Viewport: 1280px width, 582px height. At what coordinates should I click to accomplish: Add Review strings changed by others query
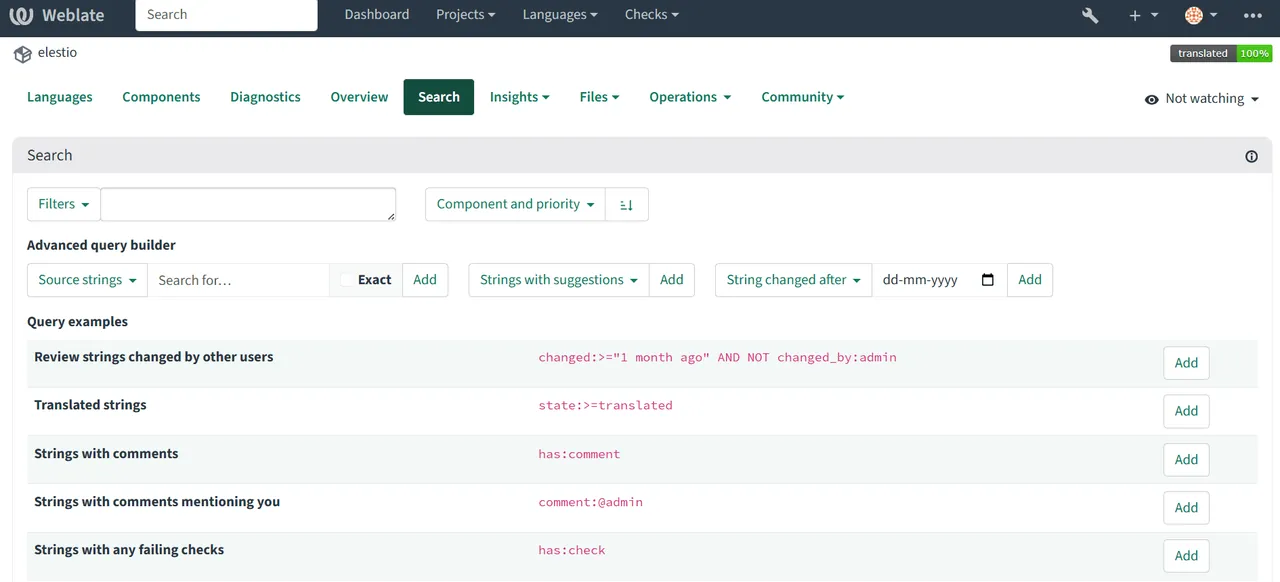[1186, 363]
